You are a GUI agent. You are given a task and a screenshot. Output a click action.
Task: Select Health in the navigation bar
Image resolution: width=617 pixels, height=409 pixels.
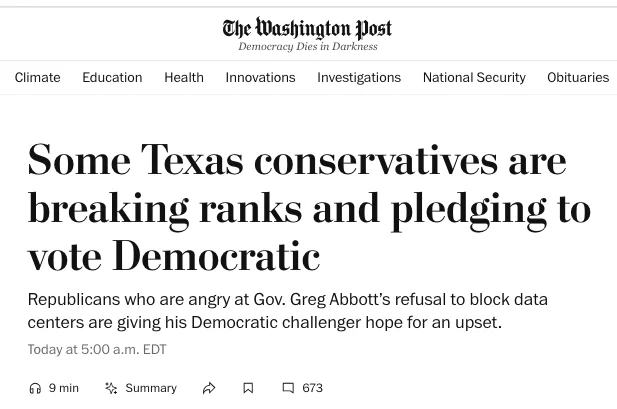point(184,78)
